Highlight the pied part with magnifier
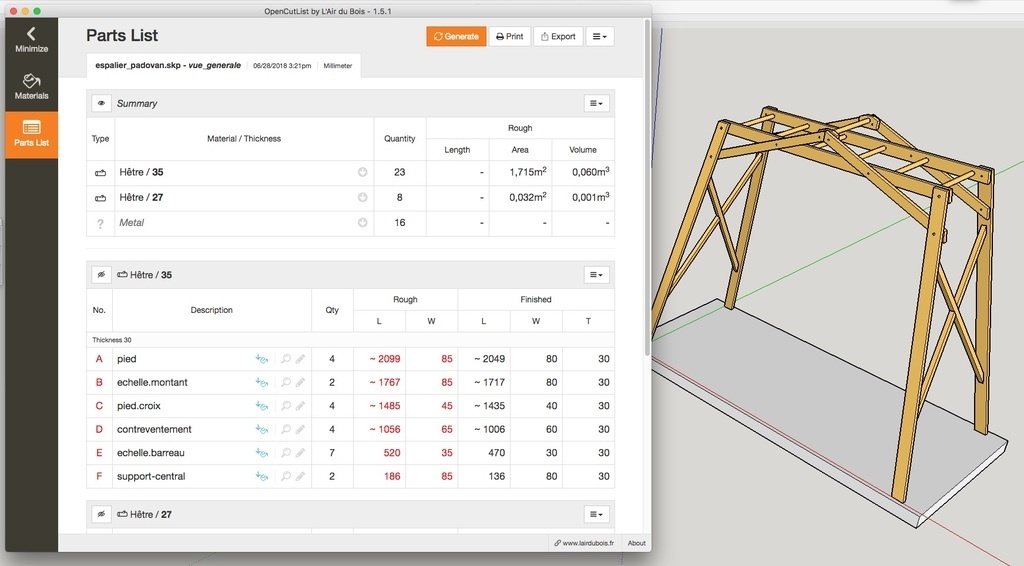Screen dimensions: 1024x566 pos(285,359)
